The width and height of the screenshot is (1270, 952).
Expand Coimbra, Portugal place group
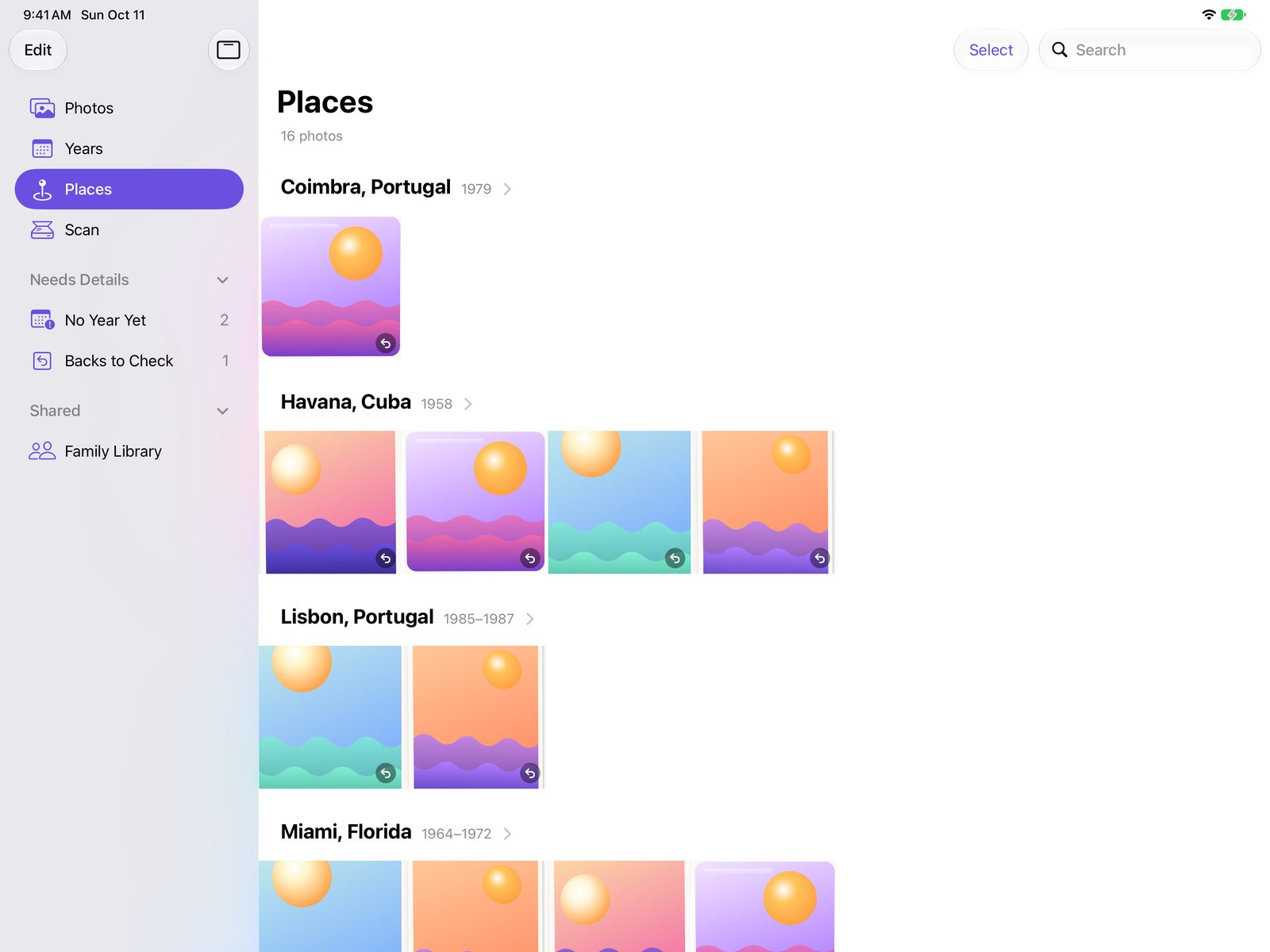click(396, 188)
